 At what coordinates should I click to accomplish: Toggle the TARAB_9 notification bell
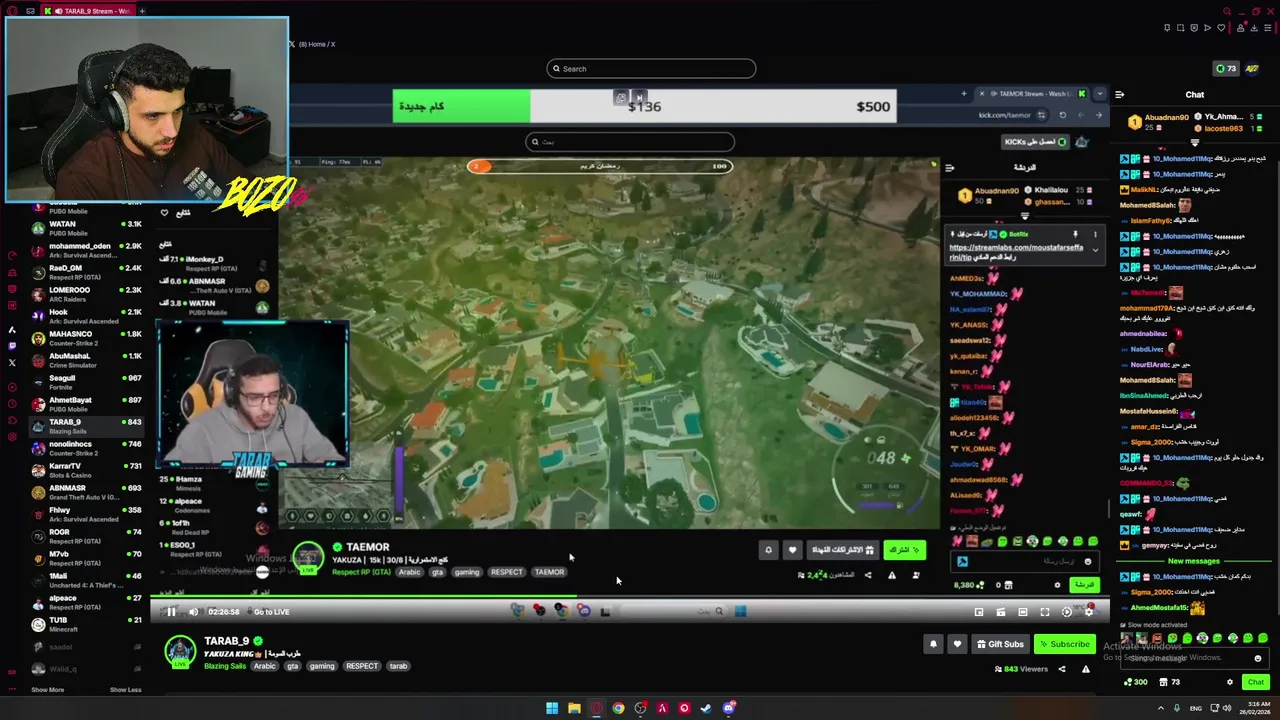(x=933, y=644)
